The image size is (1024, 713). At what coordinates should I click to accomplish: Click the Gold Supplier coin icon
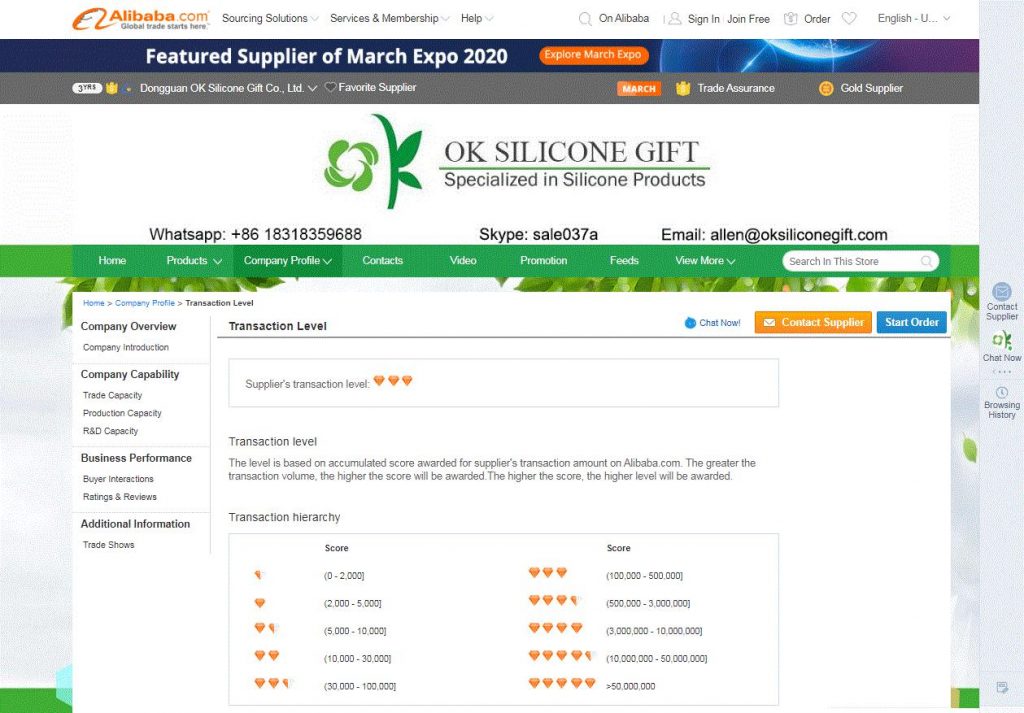tap(826, 88)
